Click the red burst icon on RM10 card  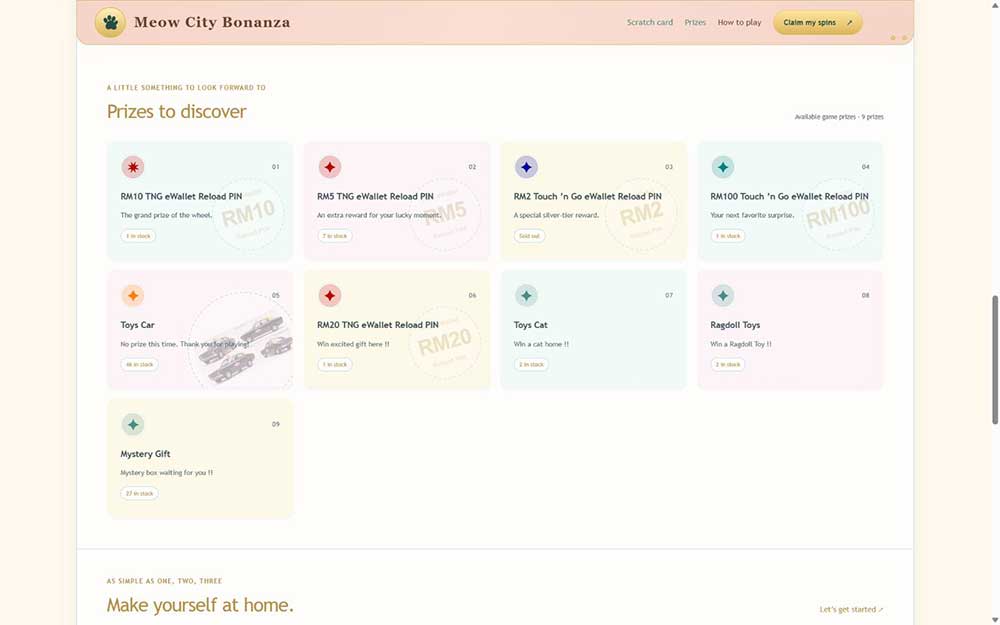click(x=133, y=167)
